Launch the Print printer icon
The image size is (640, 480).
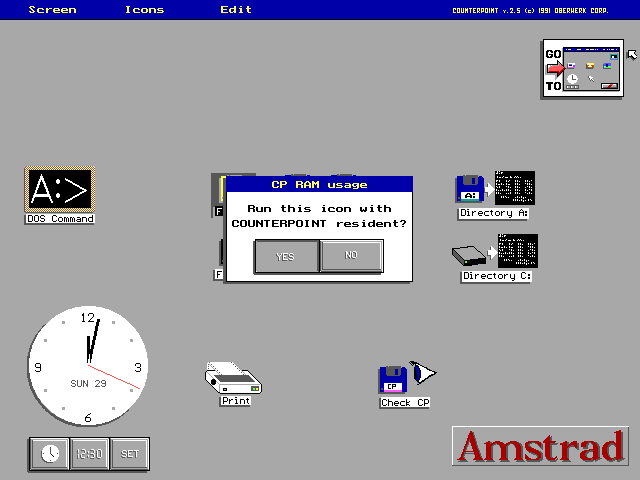click(x=234, y=378)
